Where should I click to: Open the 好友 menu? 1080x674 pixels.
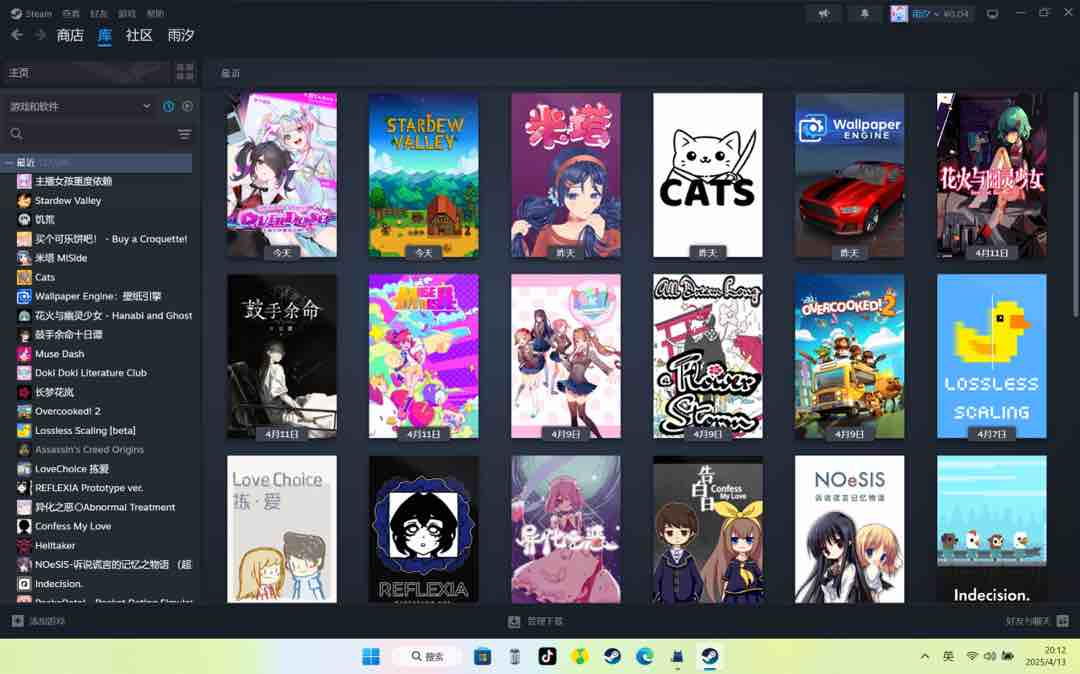pyautogui.click(x=98, y=13)
